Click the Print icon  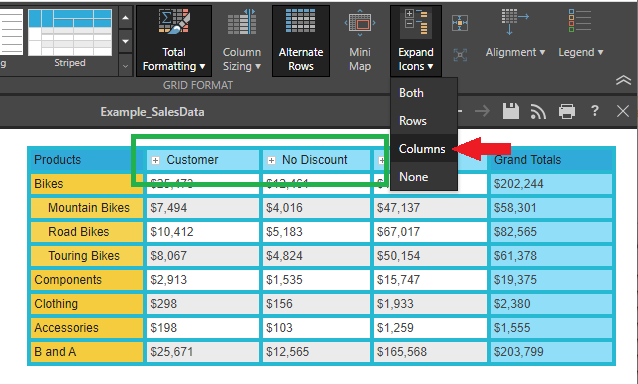click(x=567, y=111)
